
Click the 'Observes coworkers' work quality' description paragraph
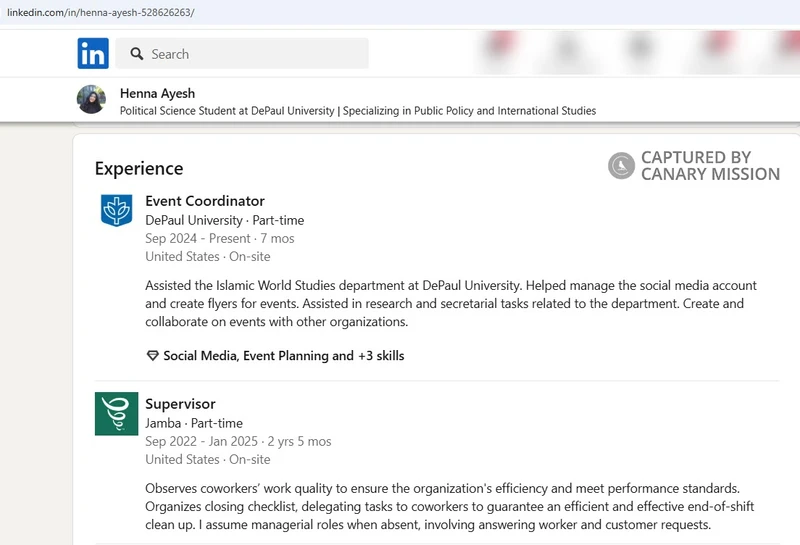click(449, 507)
